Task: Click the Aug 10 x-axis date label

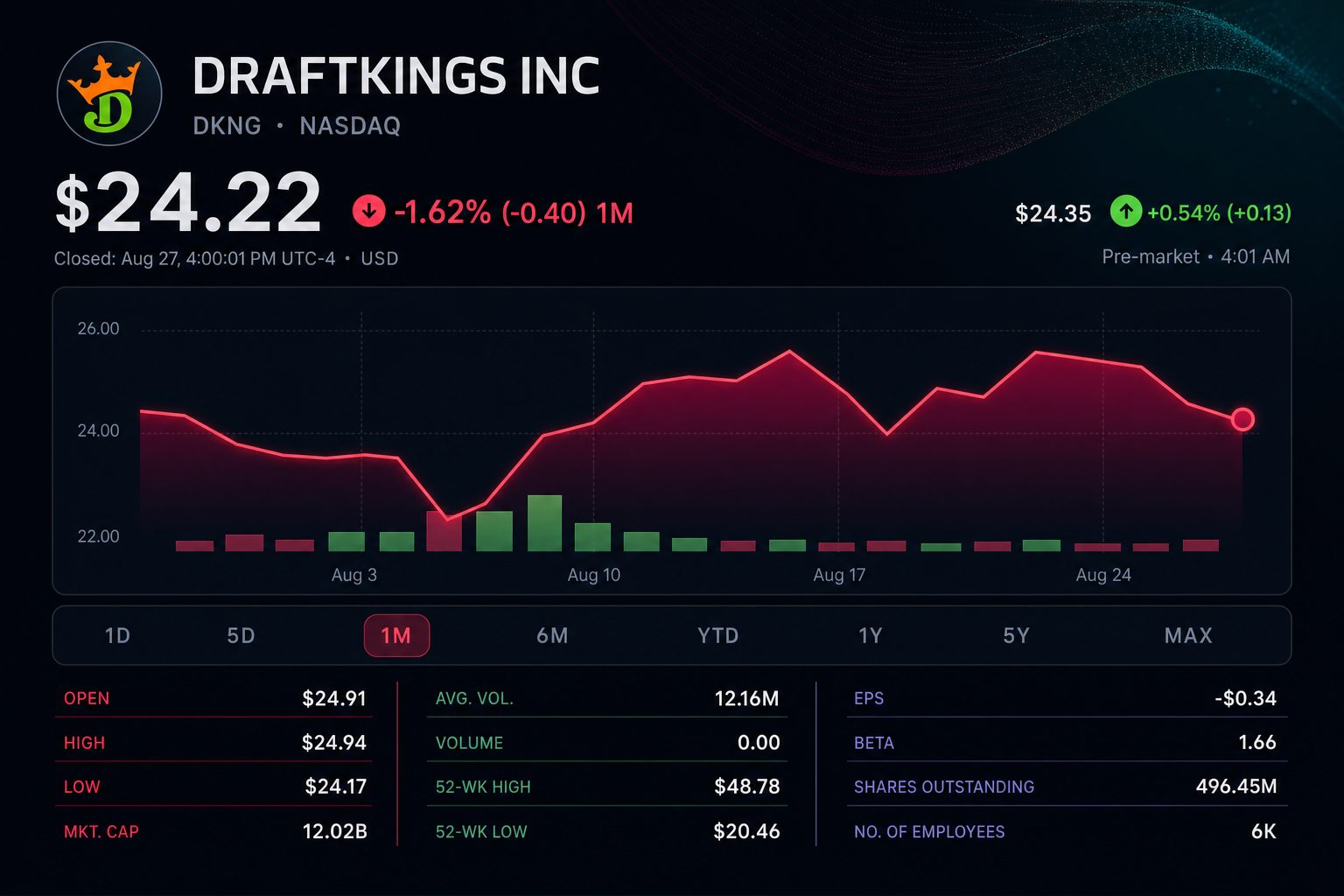Action: (x=594, y=575)
